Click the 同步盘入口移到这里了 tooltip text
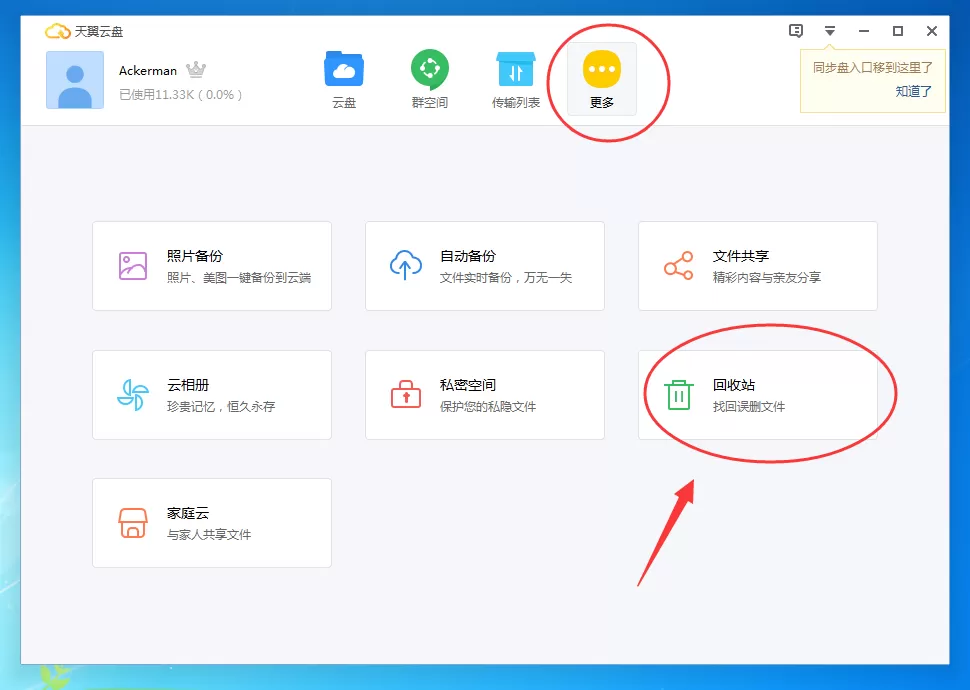This screenshot has width=970, height=690. [872, 67]
